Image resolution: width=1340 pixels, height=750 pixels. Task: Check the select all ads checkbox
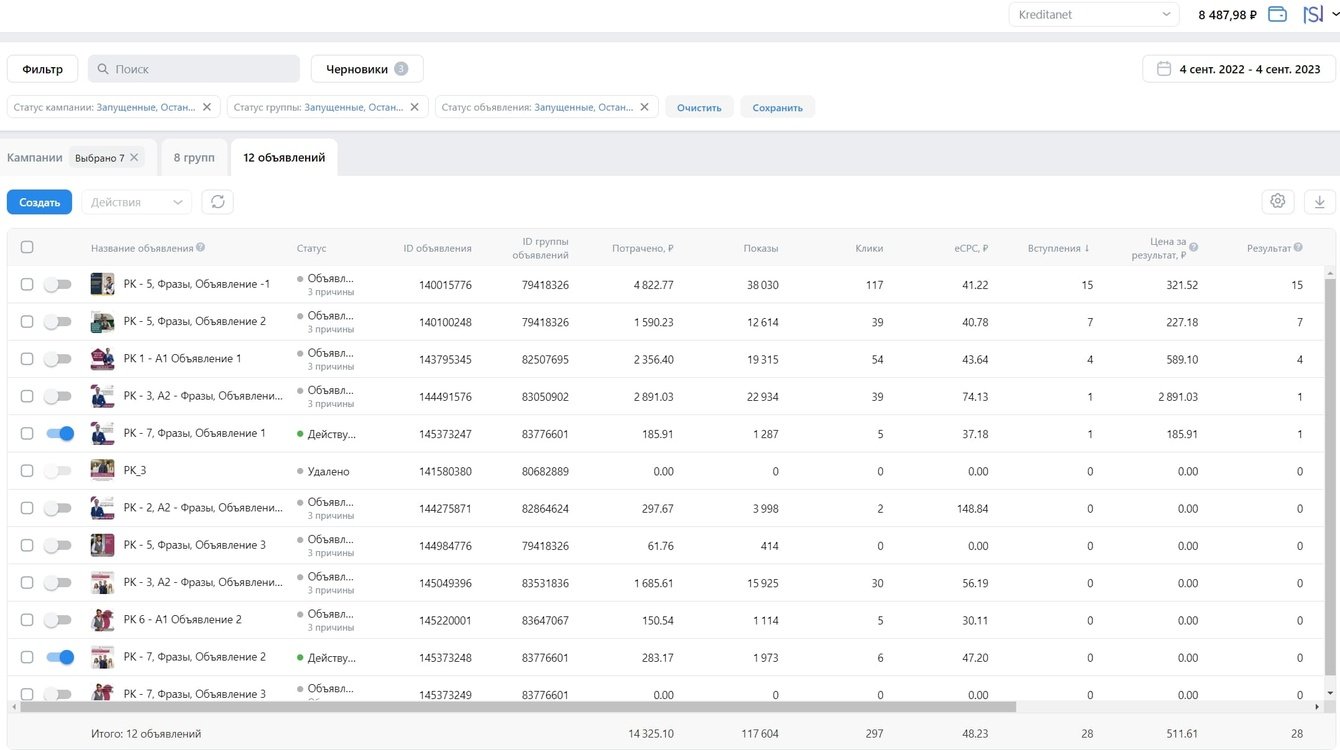(x=27, y=248)
